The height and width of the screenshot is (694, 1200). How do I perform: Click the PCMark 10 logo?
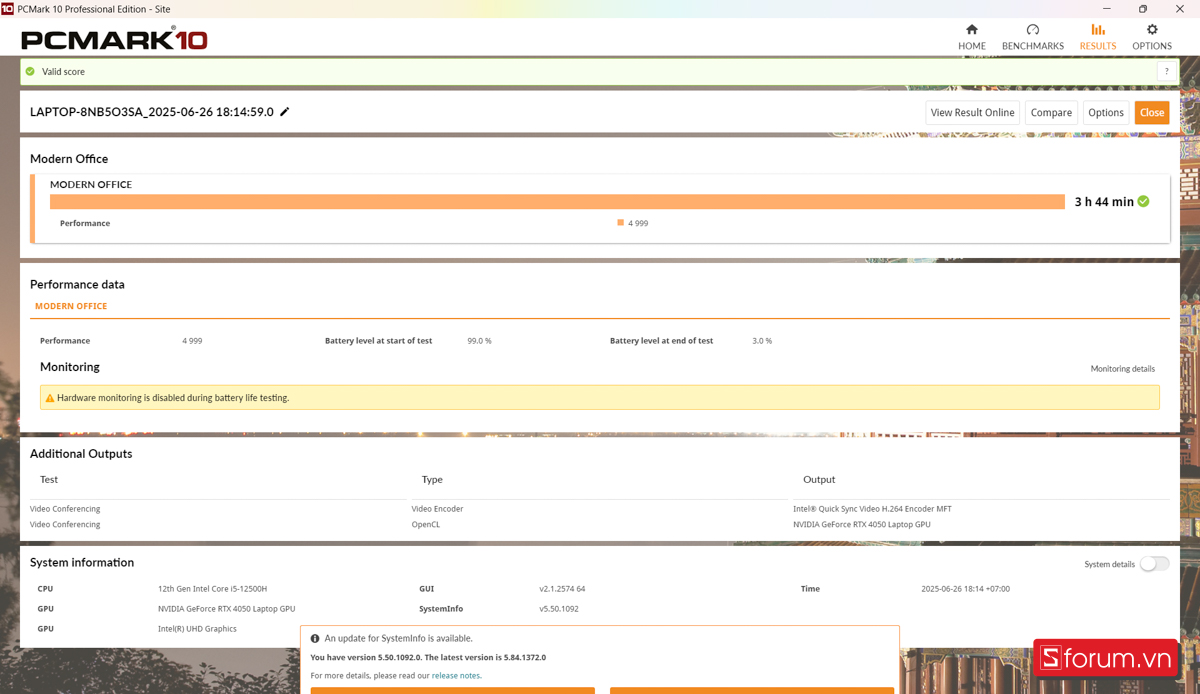point(114,40)
